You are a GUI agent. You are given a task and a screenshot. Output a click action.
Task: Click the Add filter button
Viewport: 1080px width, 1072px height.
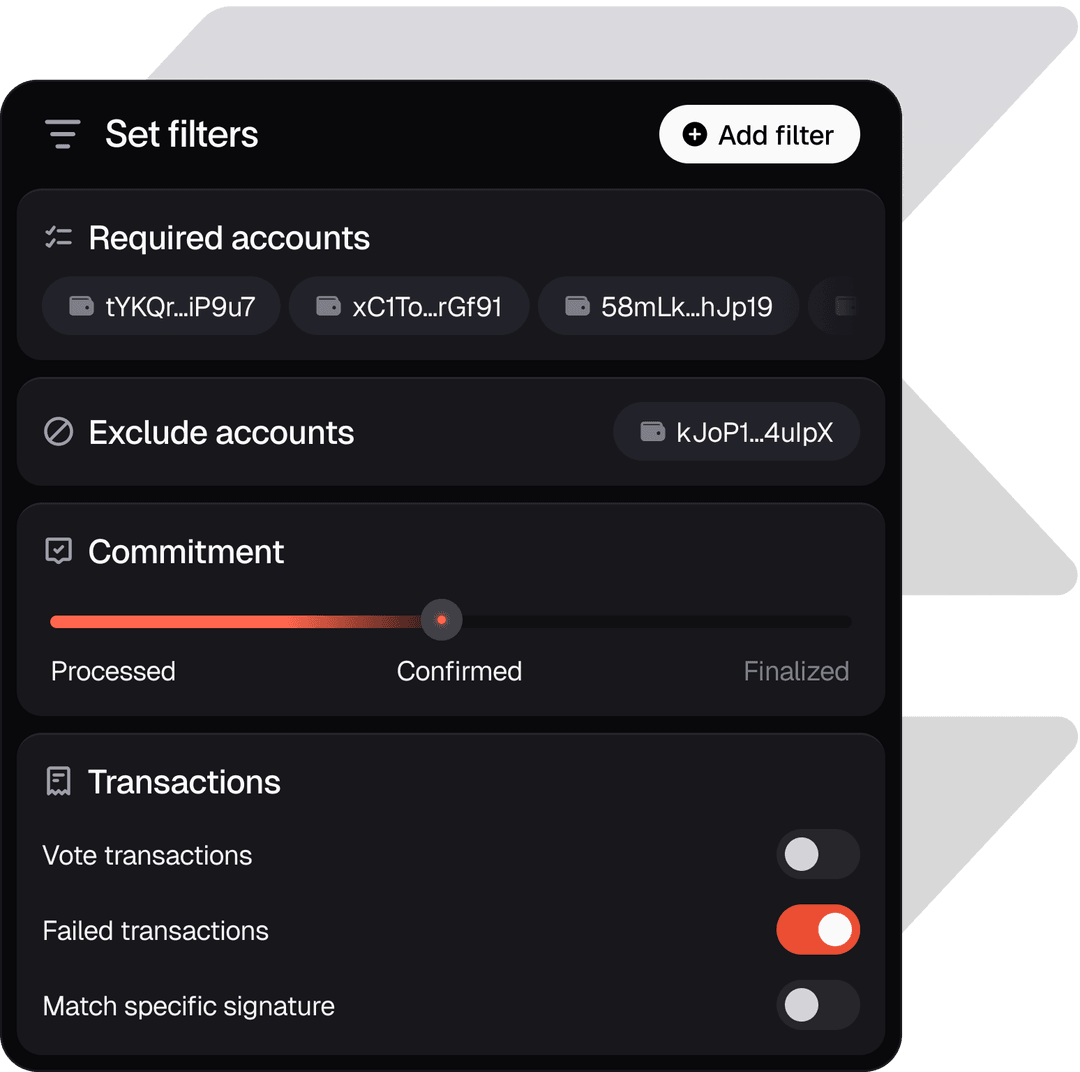pyautogui.click(x=759, y=134)
